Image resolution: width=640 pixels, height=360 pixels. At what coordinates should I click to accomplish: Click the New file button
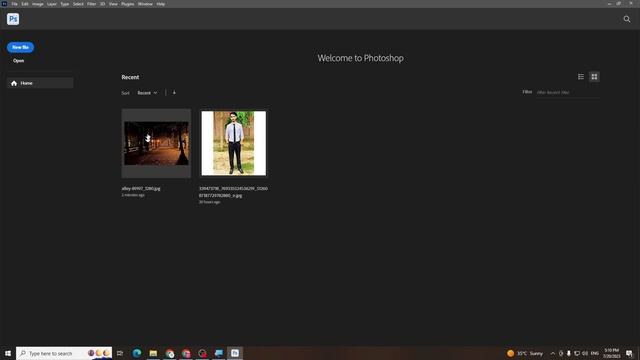point(20,47)
